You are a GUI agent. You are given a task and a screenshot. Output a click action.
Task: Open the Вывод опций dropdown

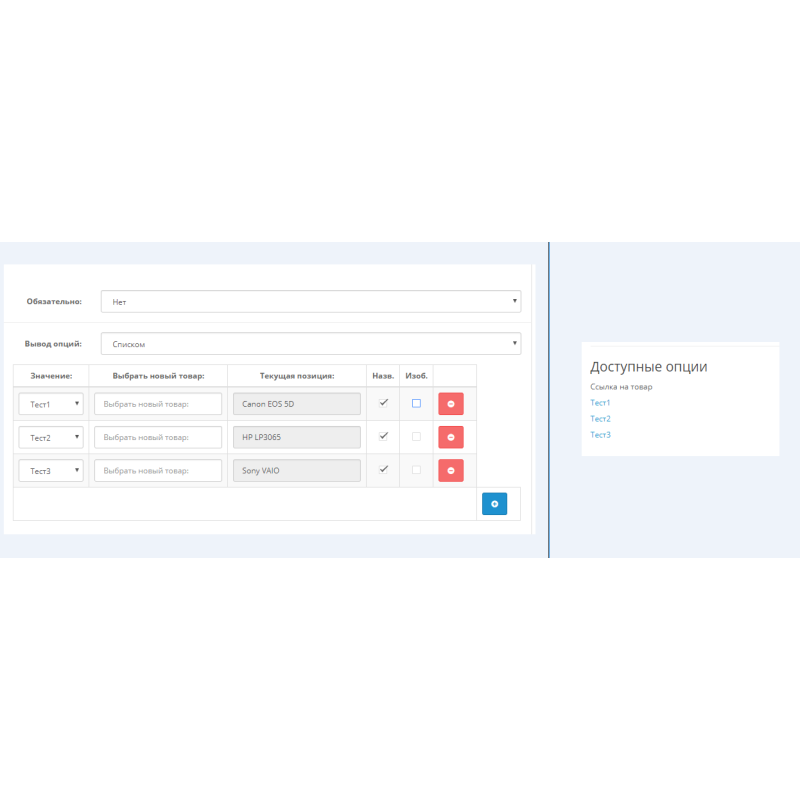pyautogui.click(x=310, y=342)
